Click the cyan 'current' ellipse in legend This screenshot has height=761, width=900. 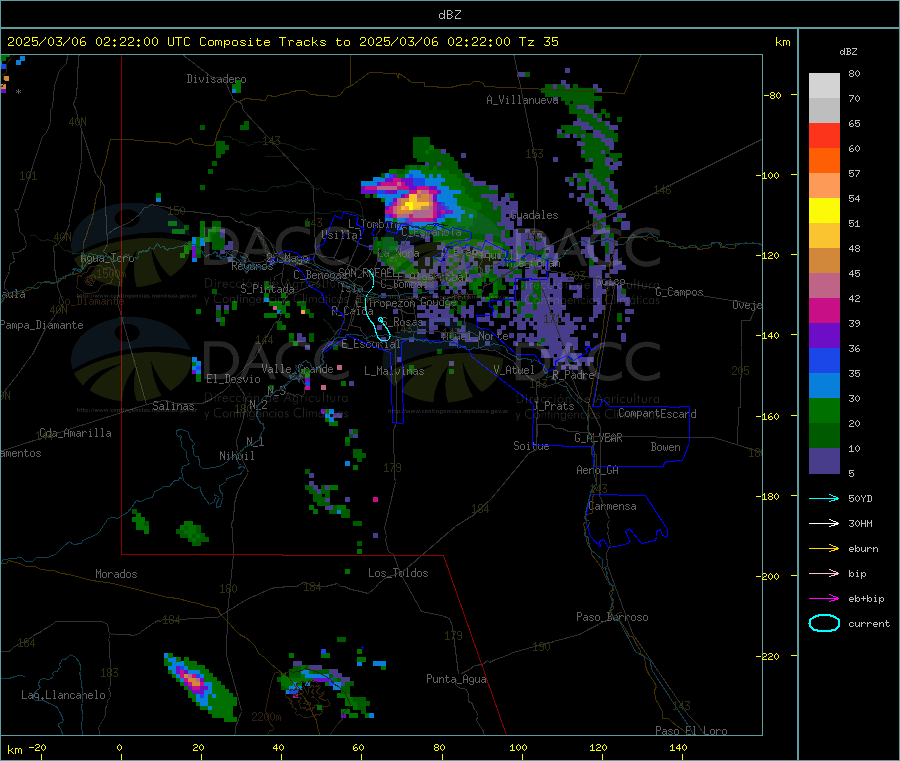point(824,623)
